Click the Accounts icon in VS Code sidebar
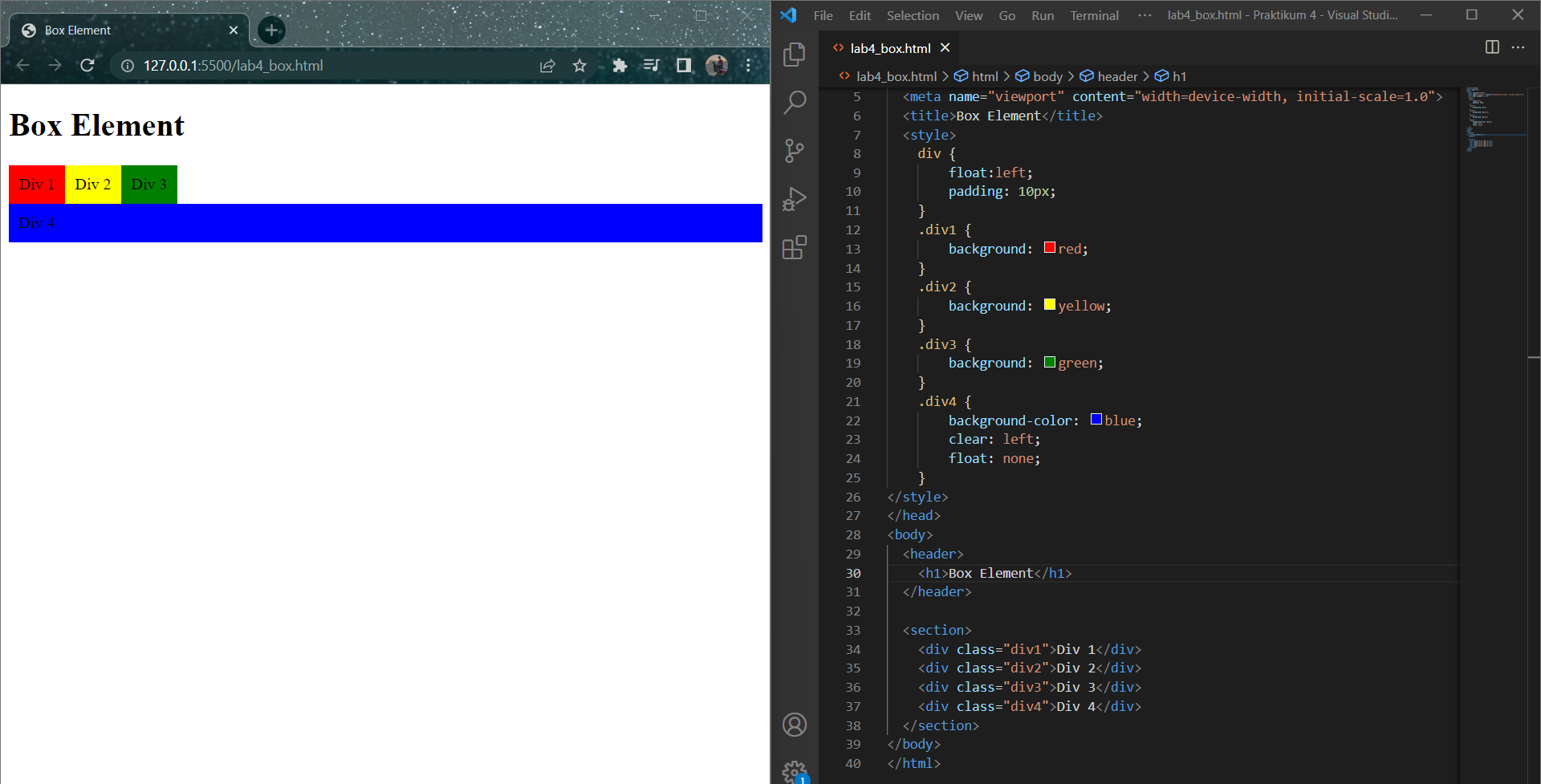Screen dimensions: 1541x784 pyautogui.click(x=795, y=724)
